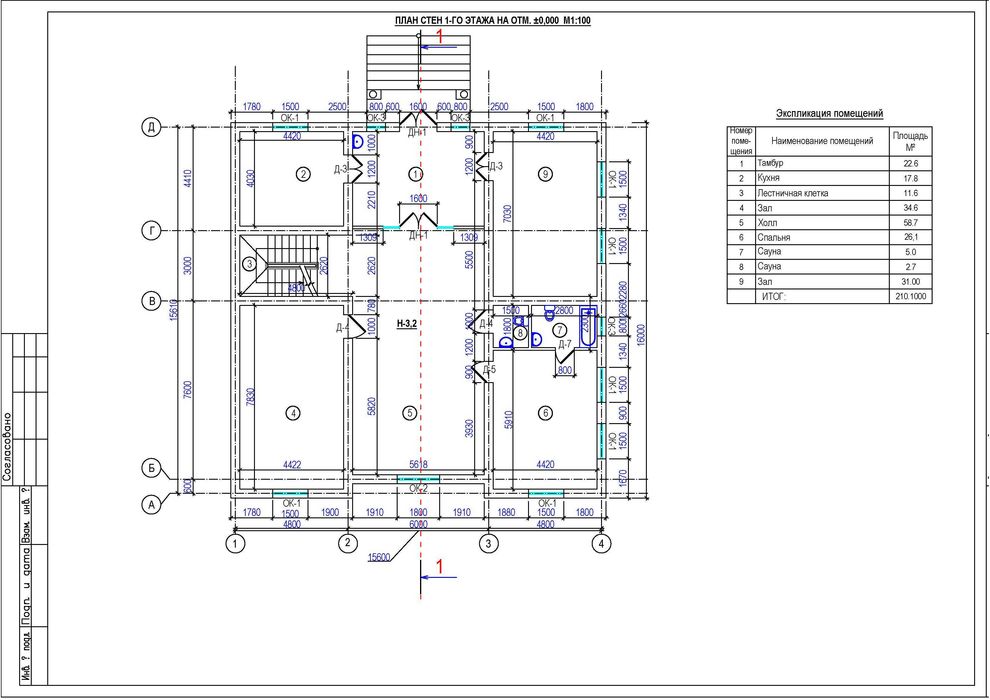This screenshot has width=990, height=700.
Task: Select grid axis bubble А
Action: 151,504
